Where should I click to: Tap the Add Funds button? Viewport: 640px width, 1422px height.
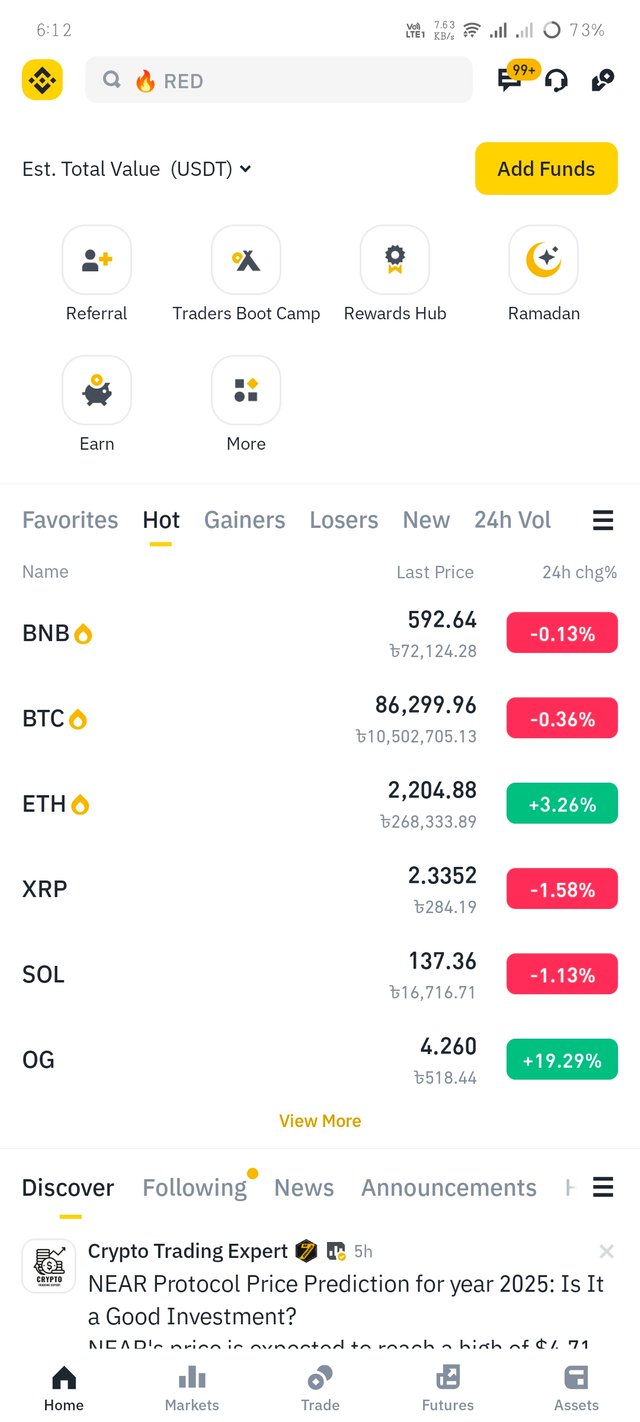tap(546, 169)
